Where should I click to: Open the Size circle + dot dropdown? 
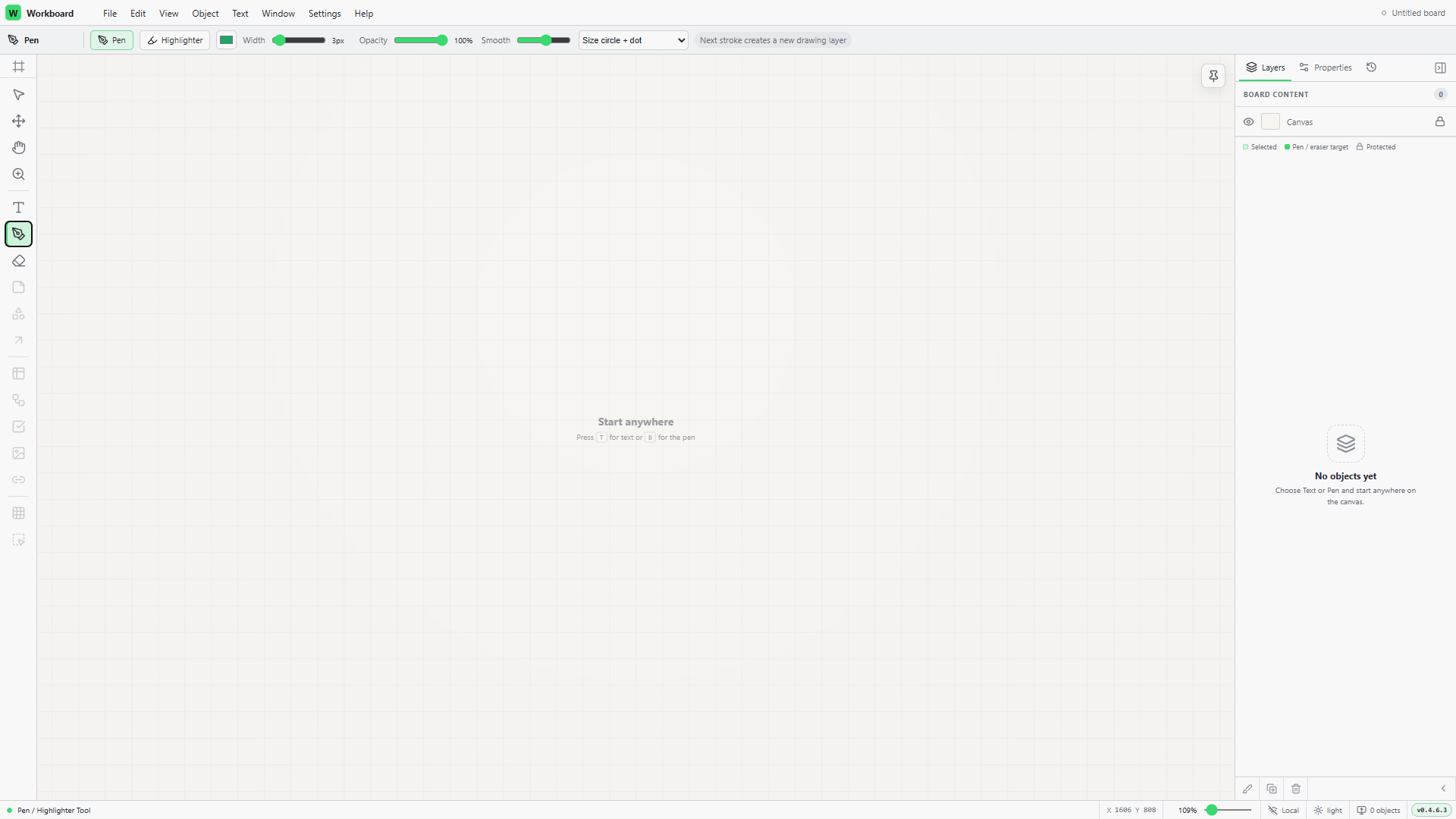633,40
